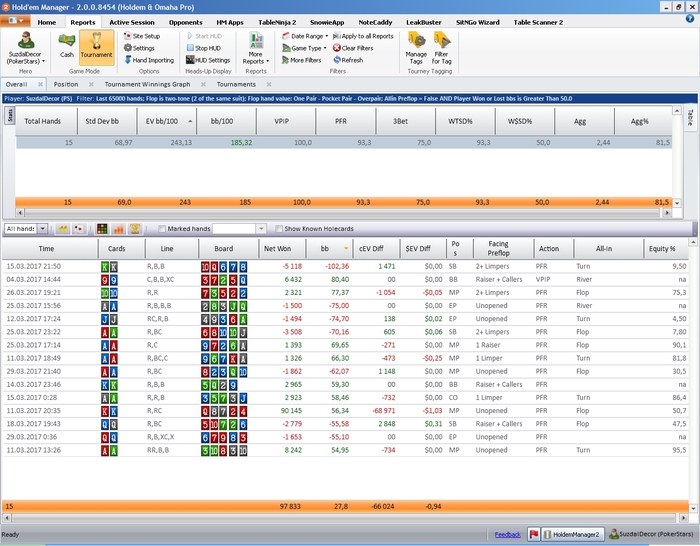Select the hand from 11.03.2017 20:35
Viewport: 700px width, 546px height.
[345, 411]
